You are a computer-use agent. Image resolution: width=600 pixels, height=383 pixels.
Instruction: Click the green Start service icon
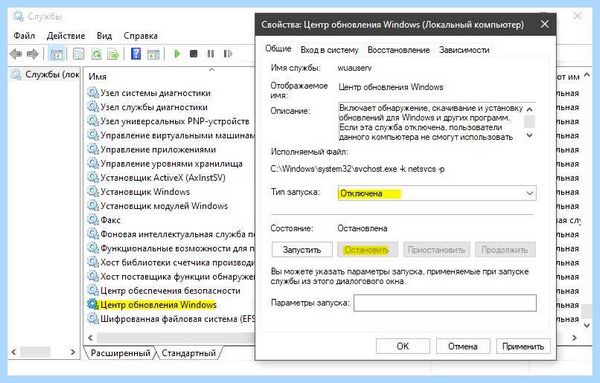(177, 54)
